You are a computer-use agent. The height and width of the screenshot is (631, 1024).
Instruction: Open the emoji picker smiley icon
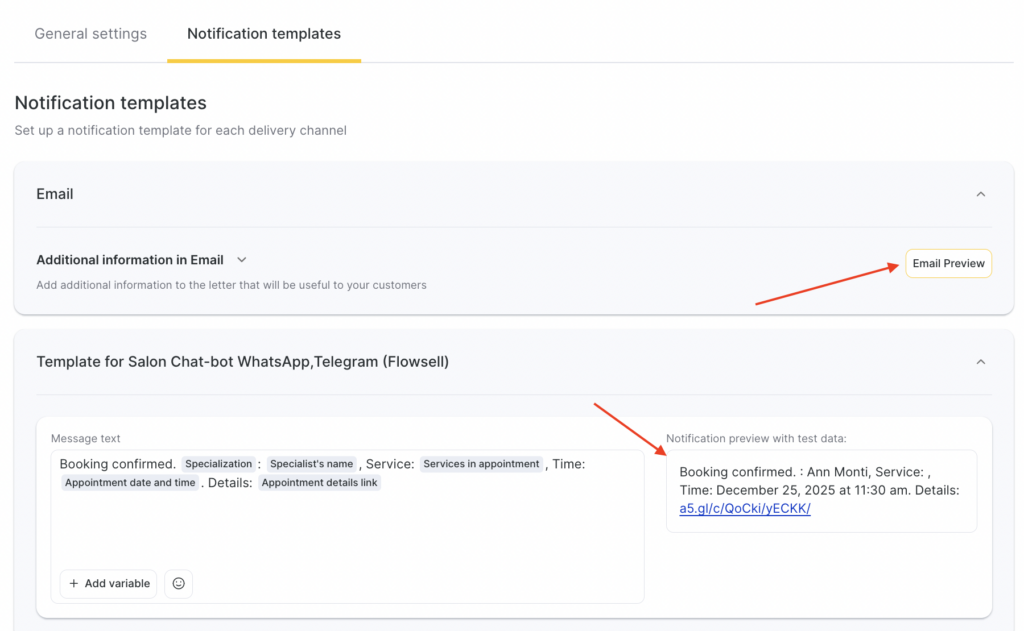tap(179, 584)
